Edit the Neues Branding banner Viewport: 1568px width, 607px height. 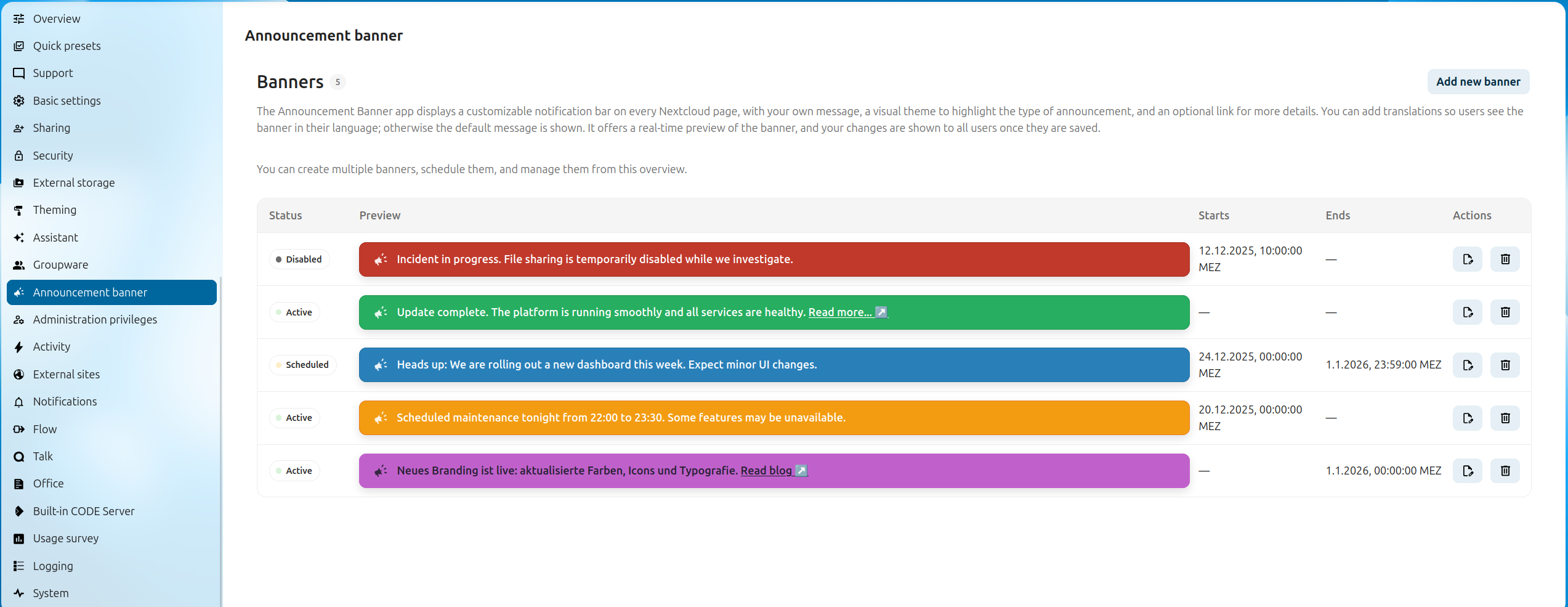pyautogui.click(x=1468, y=471)
